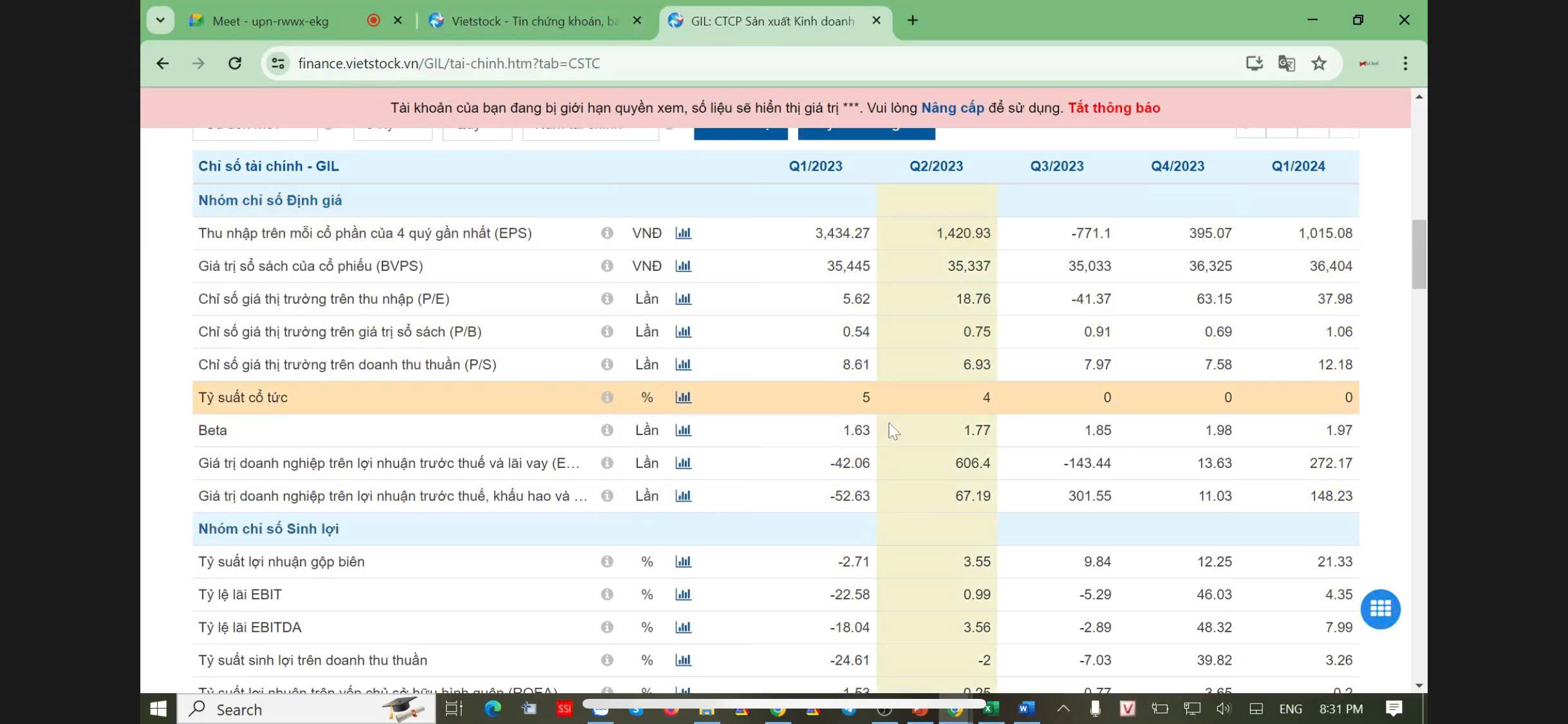
Task: Close the Vietstock tab
Action: pyautogui.click(x=637, y=21)
